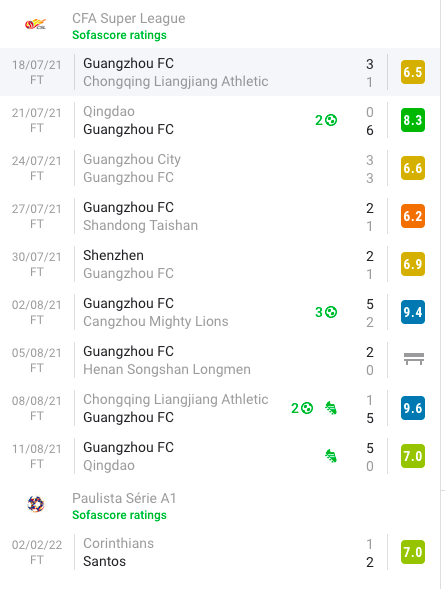Open Shenzhen vs Guangzhou FC match
445x589 pixels.
(220, 264)
